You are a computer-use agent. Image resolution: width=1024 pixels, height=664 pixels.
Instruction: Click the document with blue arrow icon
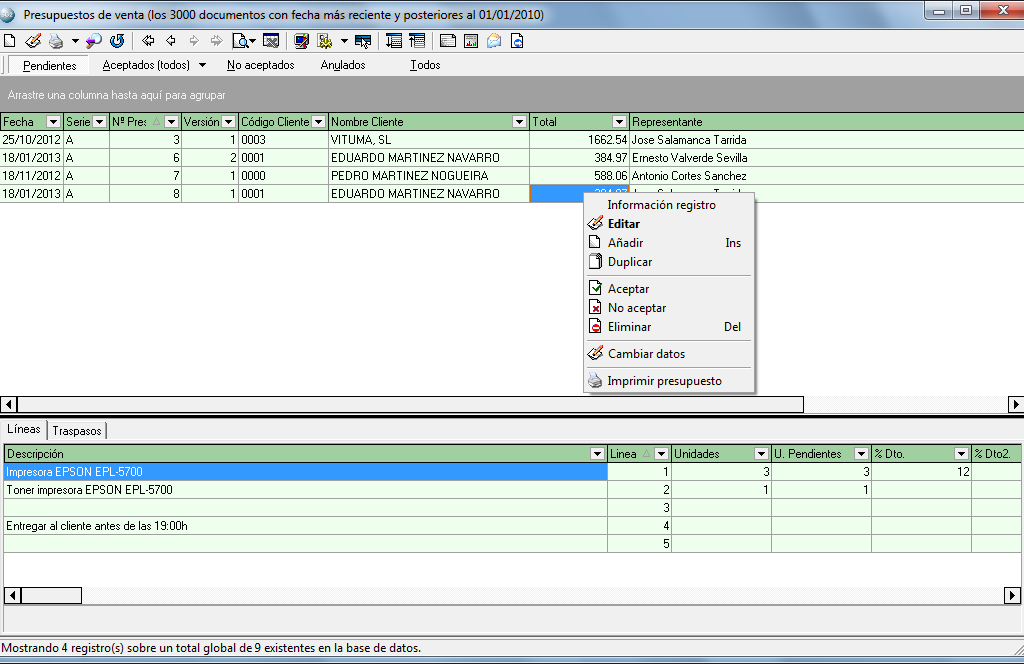[x=517, y=41]
